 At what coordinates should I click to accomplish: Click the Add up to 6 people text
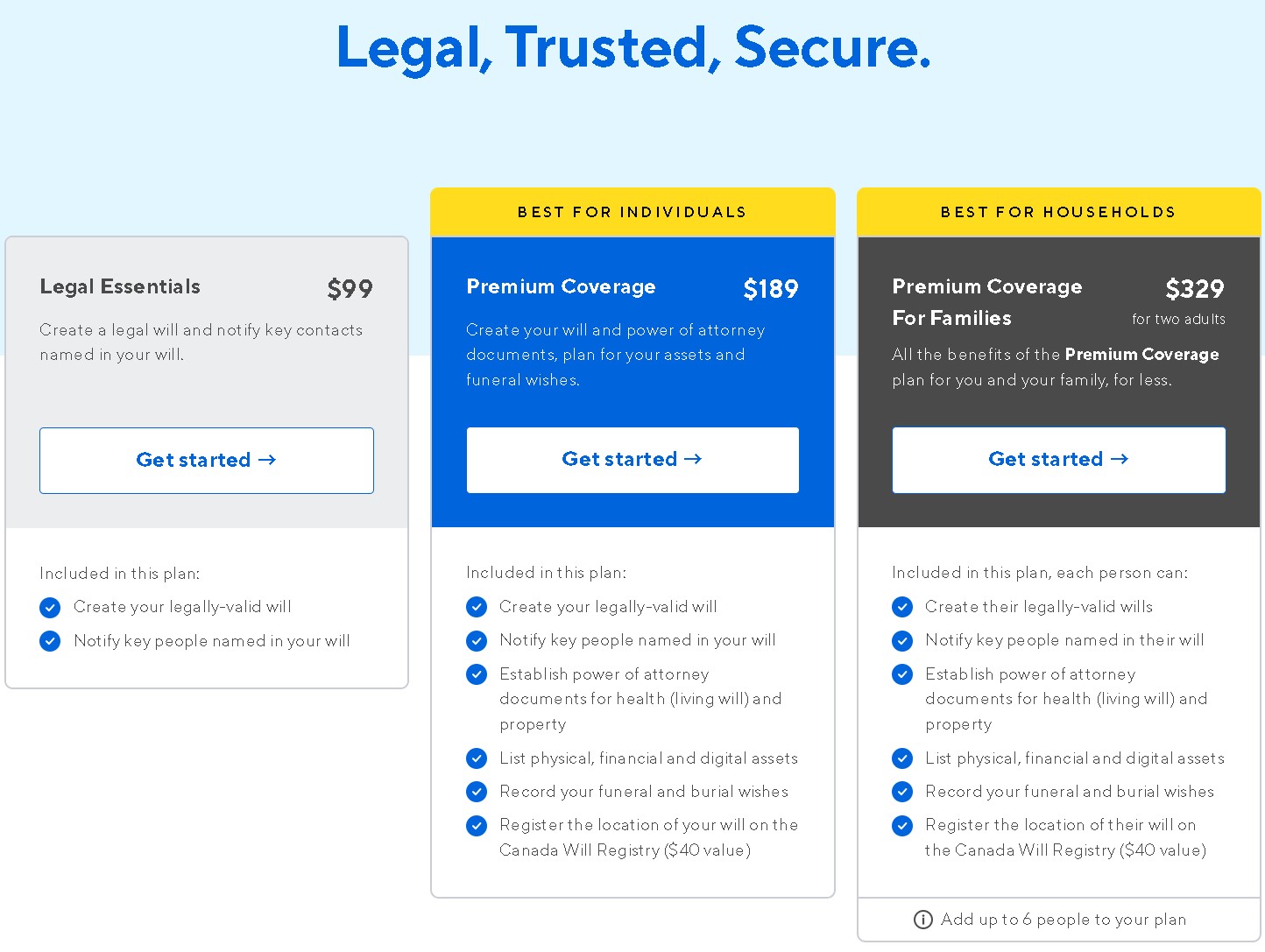pos(1064,920)
